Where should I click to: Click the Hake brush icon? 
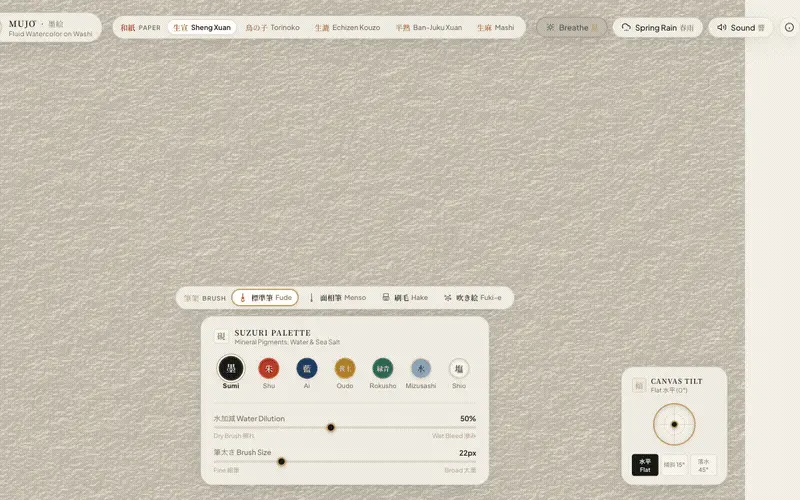coord(386,297)
